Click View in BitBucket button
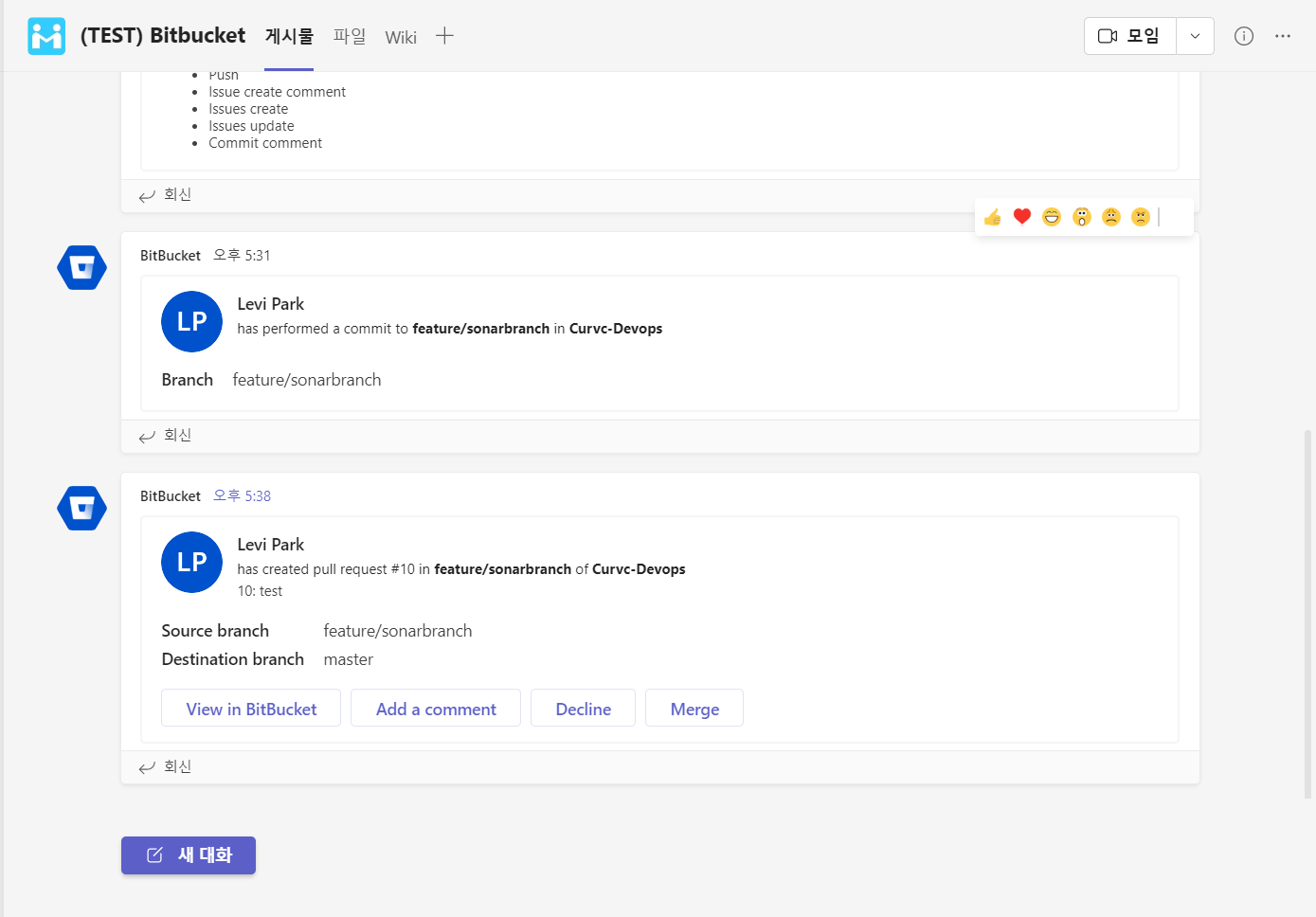Viewport: 1316px width, 917px height. (x=251, y=708)
